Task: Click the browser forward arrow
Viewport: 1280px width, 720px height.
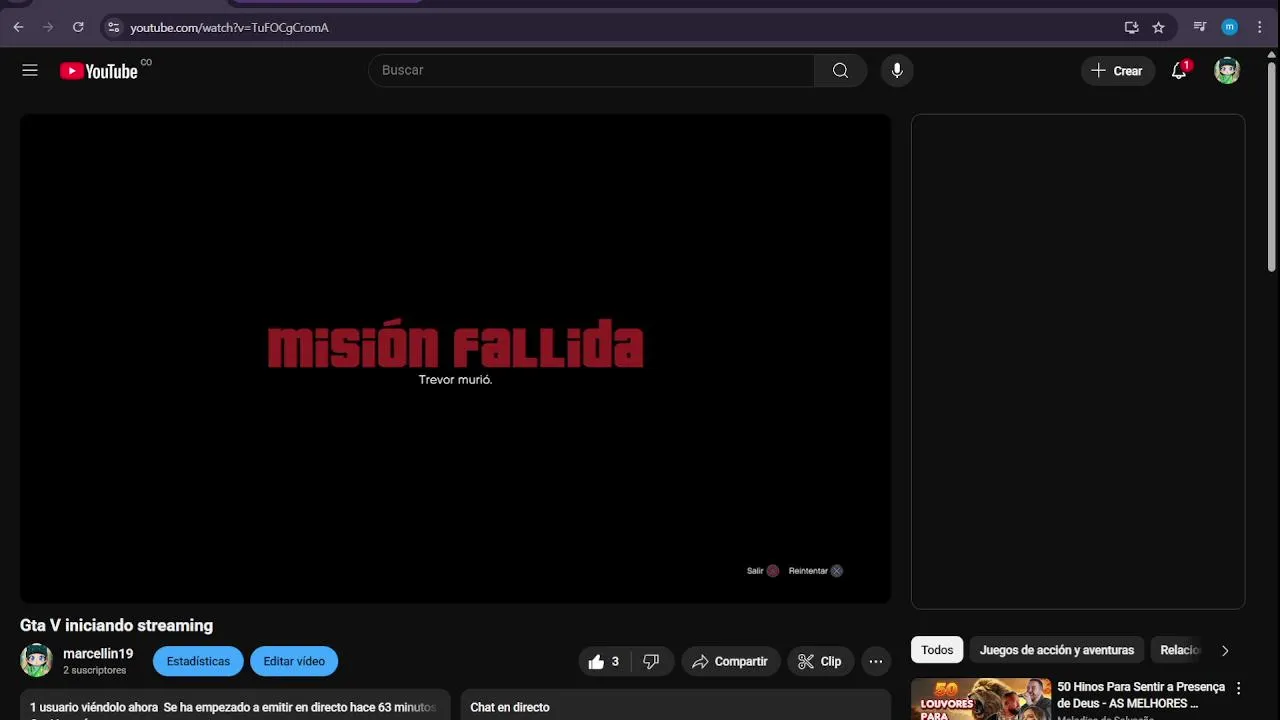Action: [48, 27]
